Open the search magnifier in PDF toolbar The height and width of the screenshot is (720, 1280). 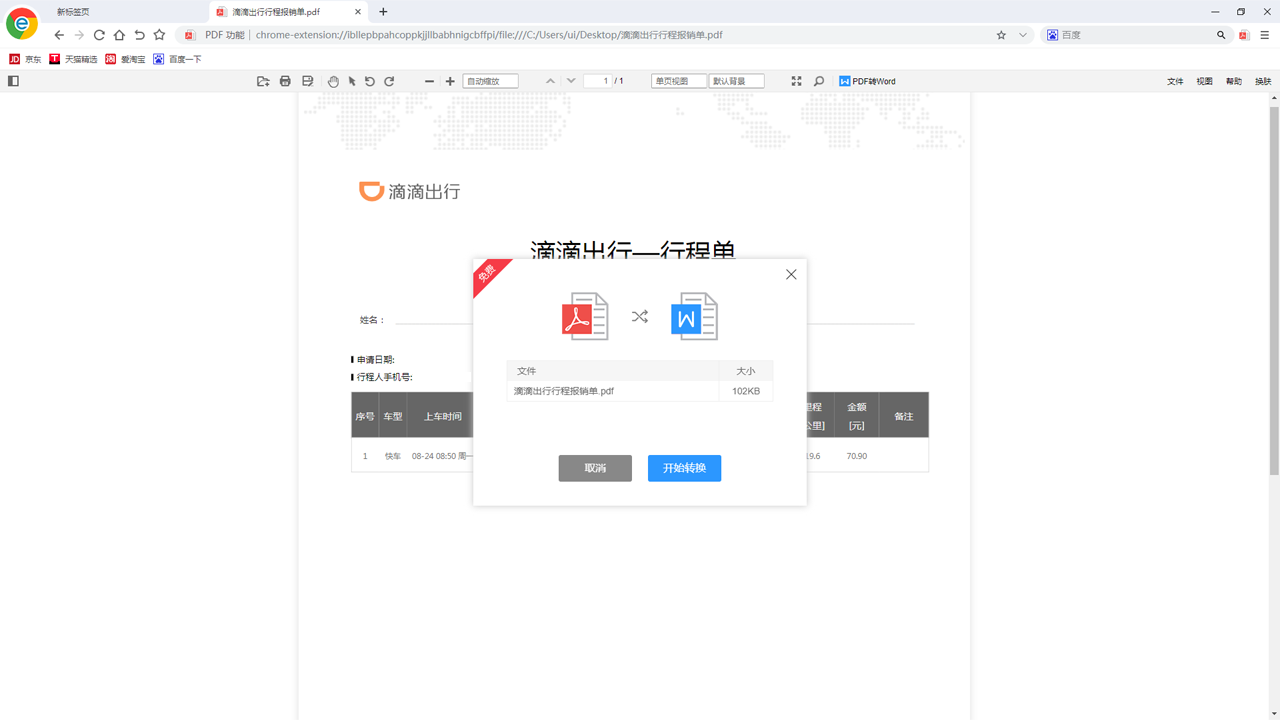819,81
